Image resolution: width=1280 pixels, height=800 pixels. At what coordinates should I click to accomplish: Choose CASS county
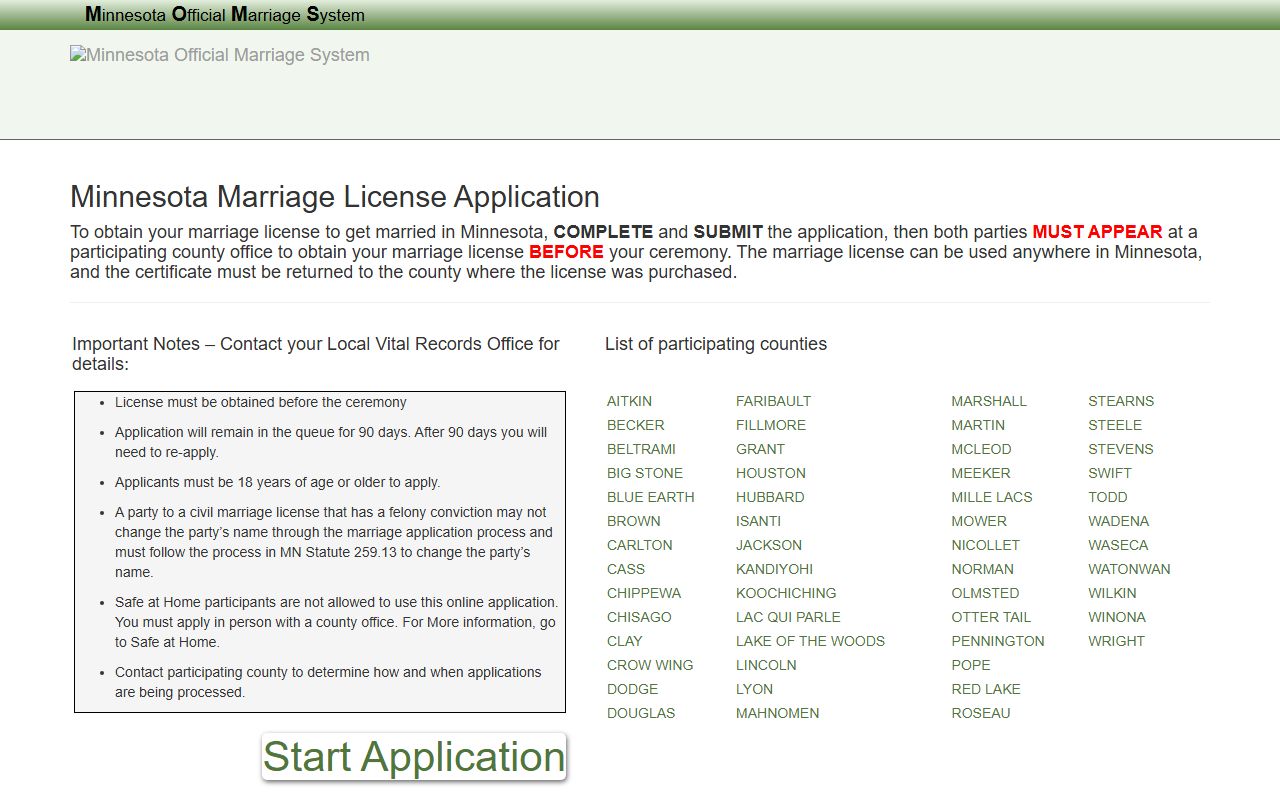tap(626, 569)
